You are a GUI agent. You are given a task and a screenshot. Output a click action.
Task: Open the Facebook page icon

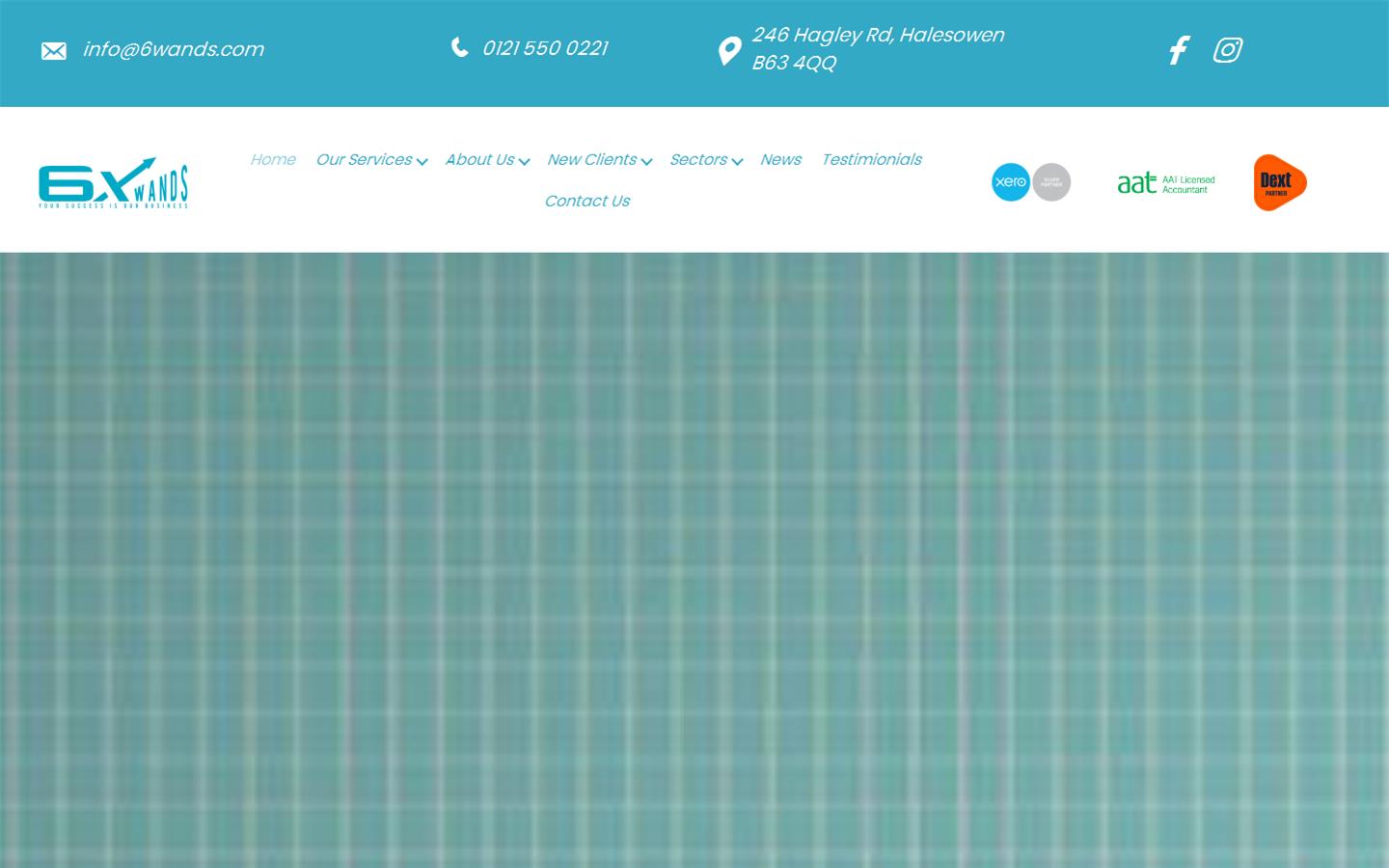tap(1179, 50)
